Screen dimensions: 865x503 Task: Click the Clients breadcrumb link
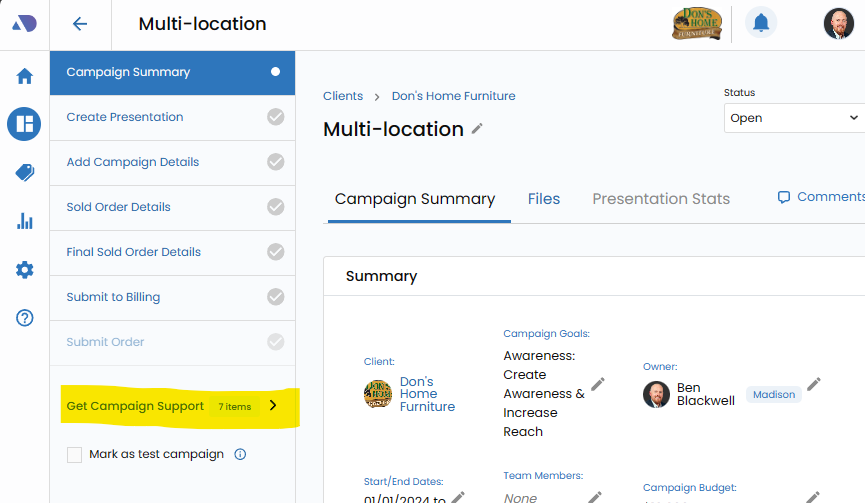point(343,96)
